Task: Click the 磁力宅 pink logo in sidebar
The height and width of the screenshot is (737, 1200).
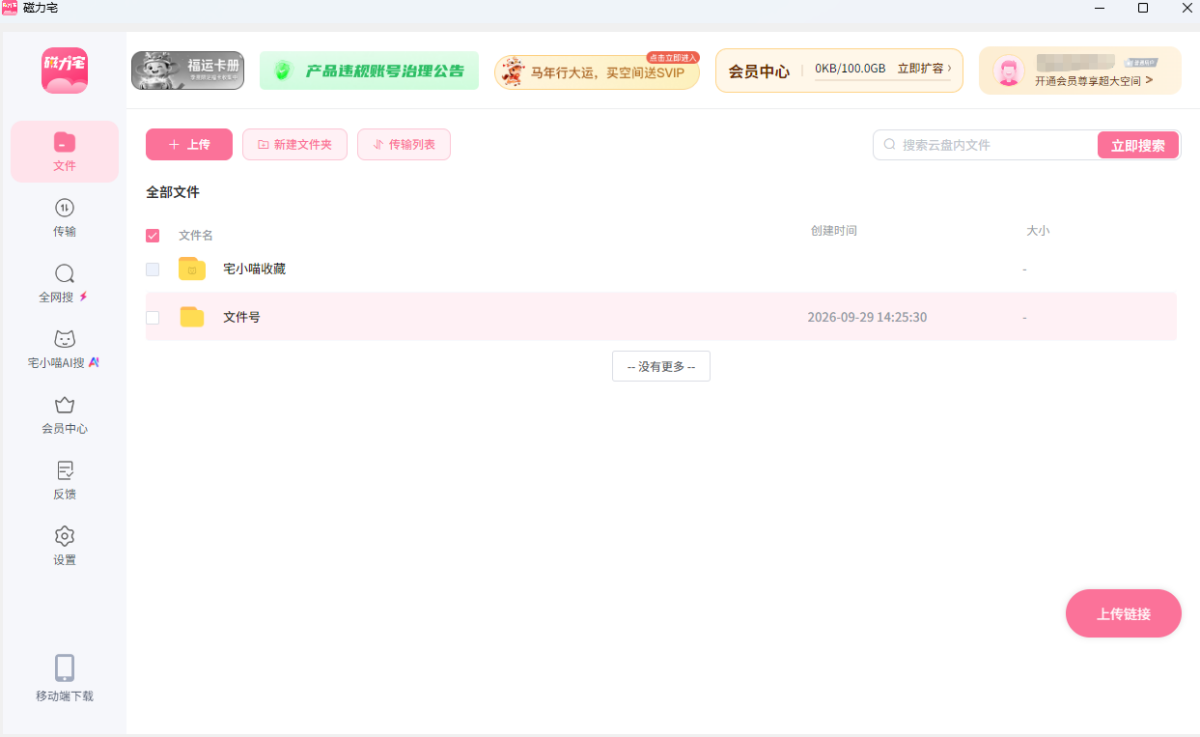Action: pos(64,70)
